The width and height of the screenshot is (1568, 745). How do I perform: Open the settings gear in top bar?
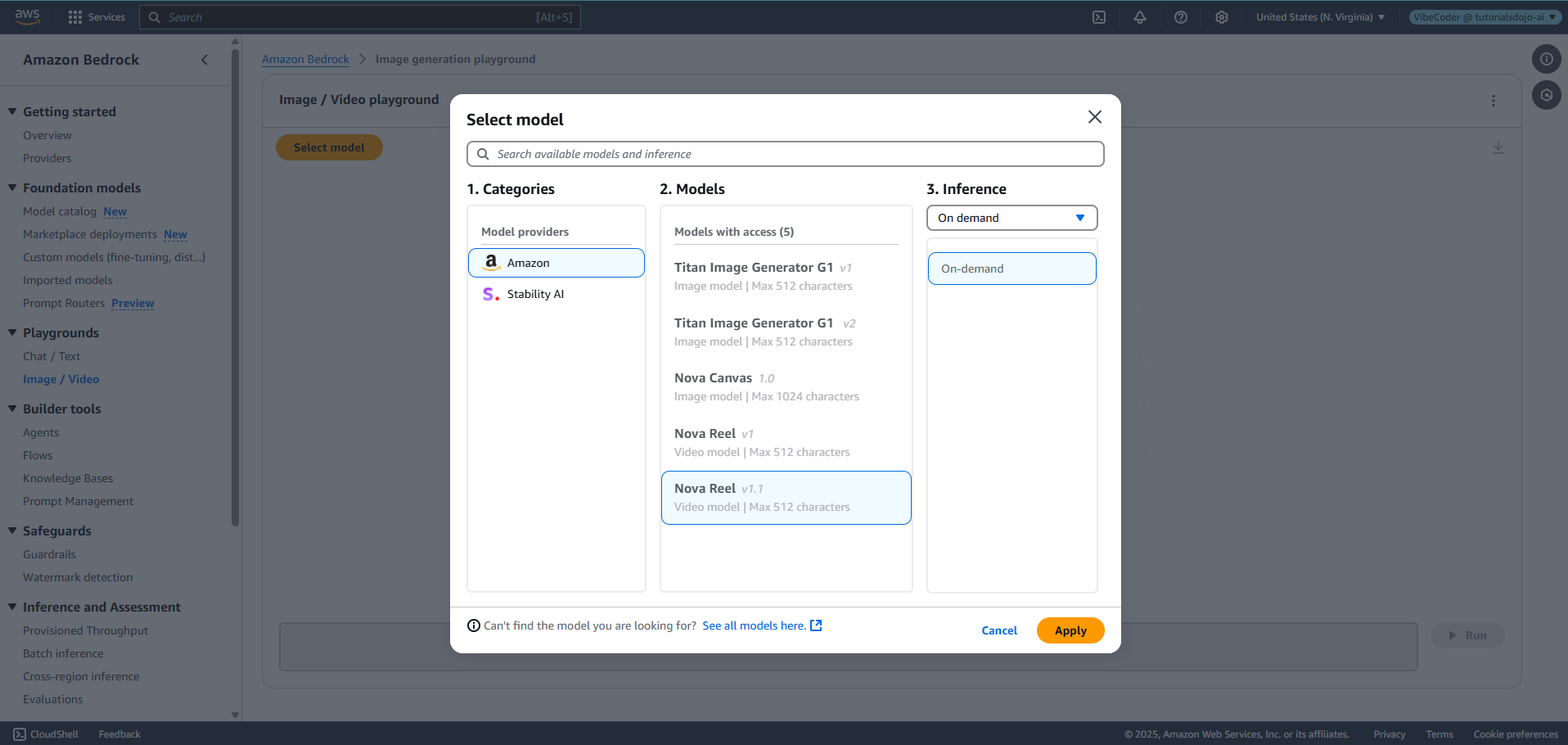click(1222, 17)
